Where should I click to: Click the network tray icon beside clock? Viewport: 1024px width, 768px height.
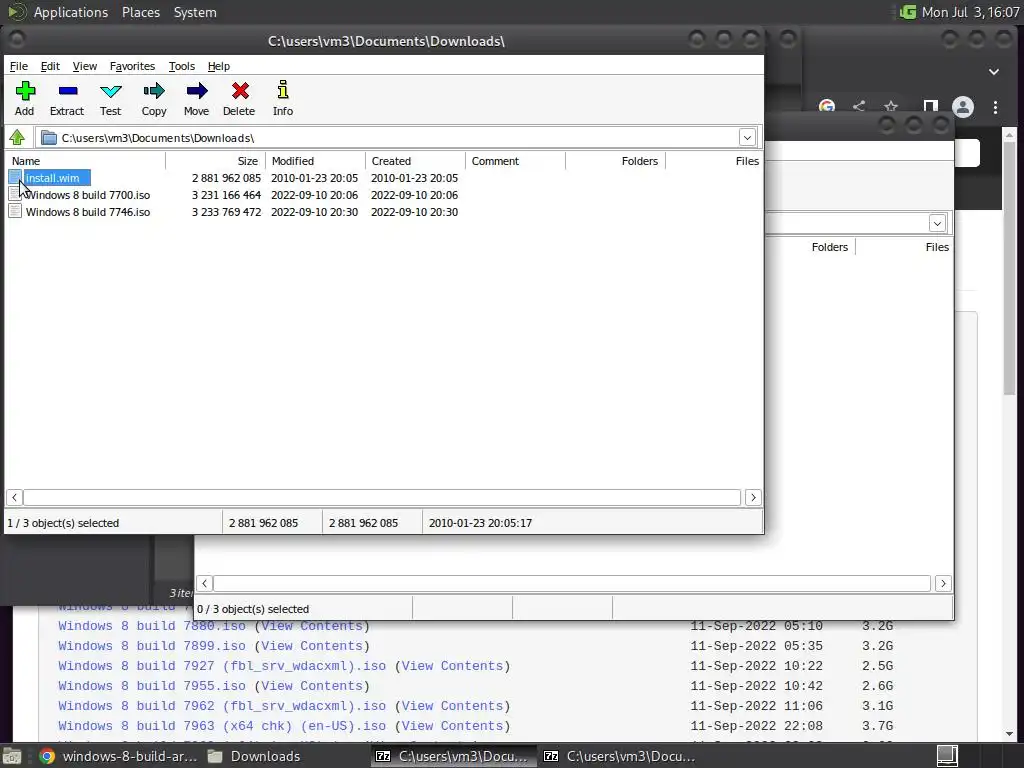point(907,12)
